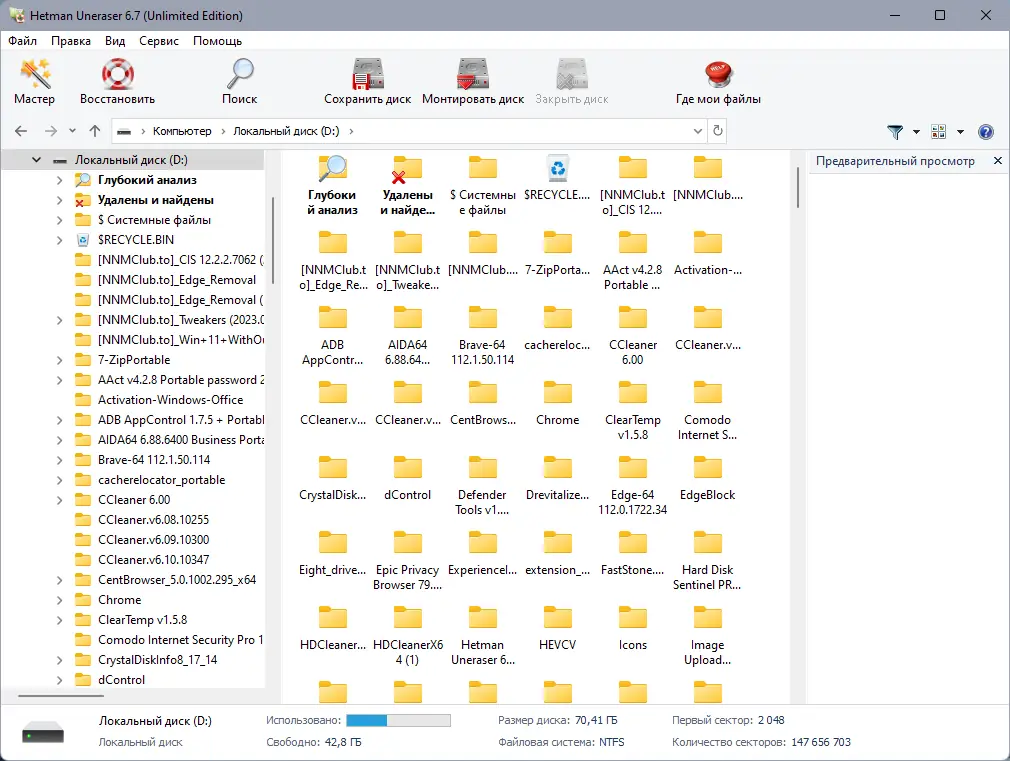Image resolution: width=1010 pixels, height=761 pixels.
Task: Open the Файл menu
Action: (x=23, y=41)
